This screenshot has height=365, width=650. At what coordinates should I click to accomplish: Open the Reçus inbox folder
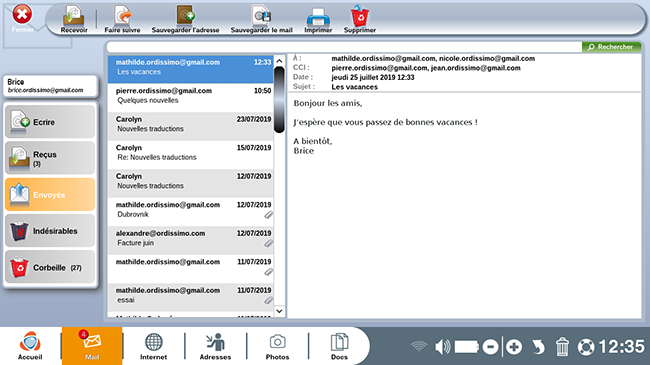pyautogui.click(x=50, y=158)
